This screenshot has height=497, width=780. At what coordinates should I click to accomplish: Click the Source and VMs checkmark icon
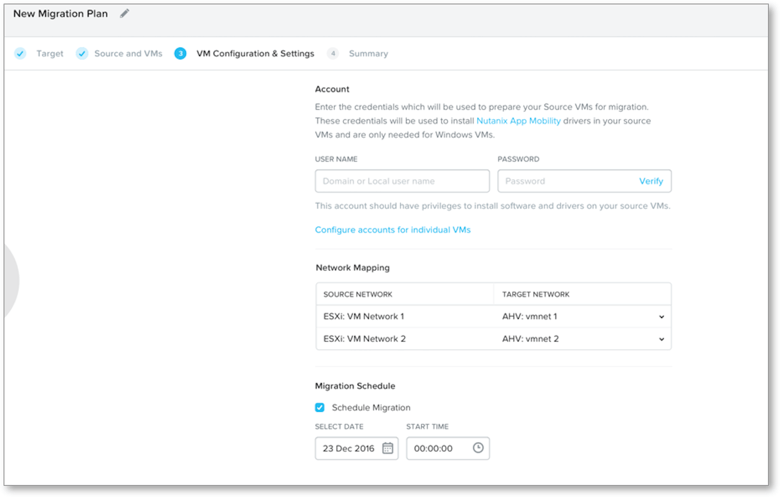point(82,54)
